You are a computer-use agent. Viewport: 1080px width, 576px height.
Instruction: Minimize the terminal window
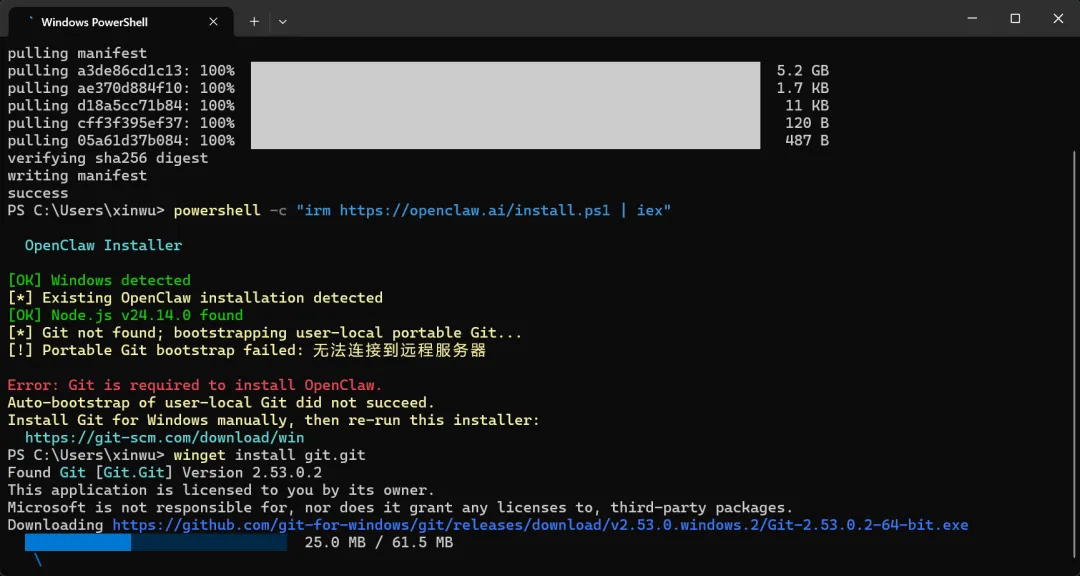pos(971,19)
